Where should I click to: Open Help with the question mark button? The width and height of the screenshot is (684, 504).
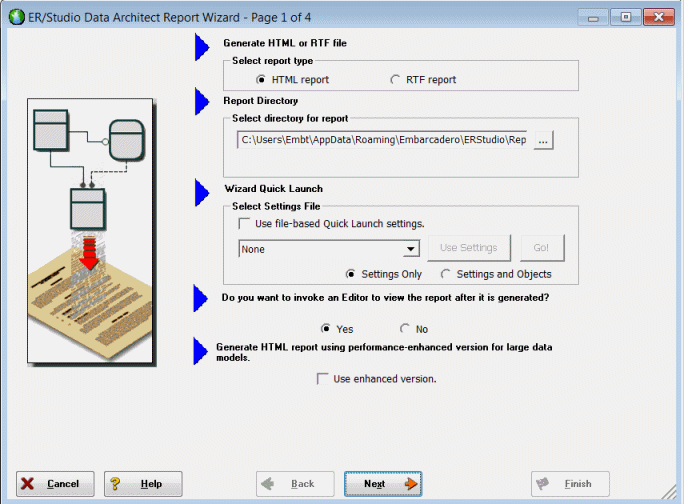[x=143, y=483]
